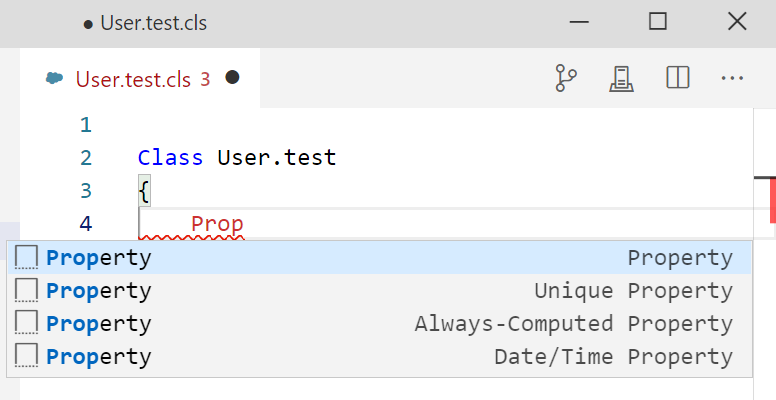The width and height of the screenshot is (776, 400).
Task: Click snippet icon of Unique Property item
Action: coord(27,291)
